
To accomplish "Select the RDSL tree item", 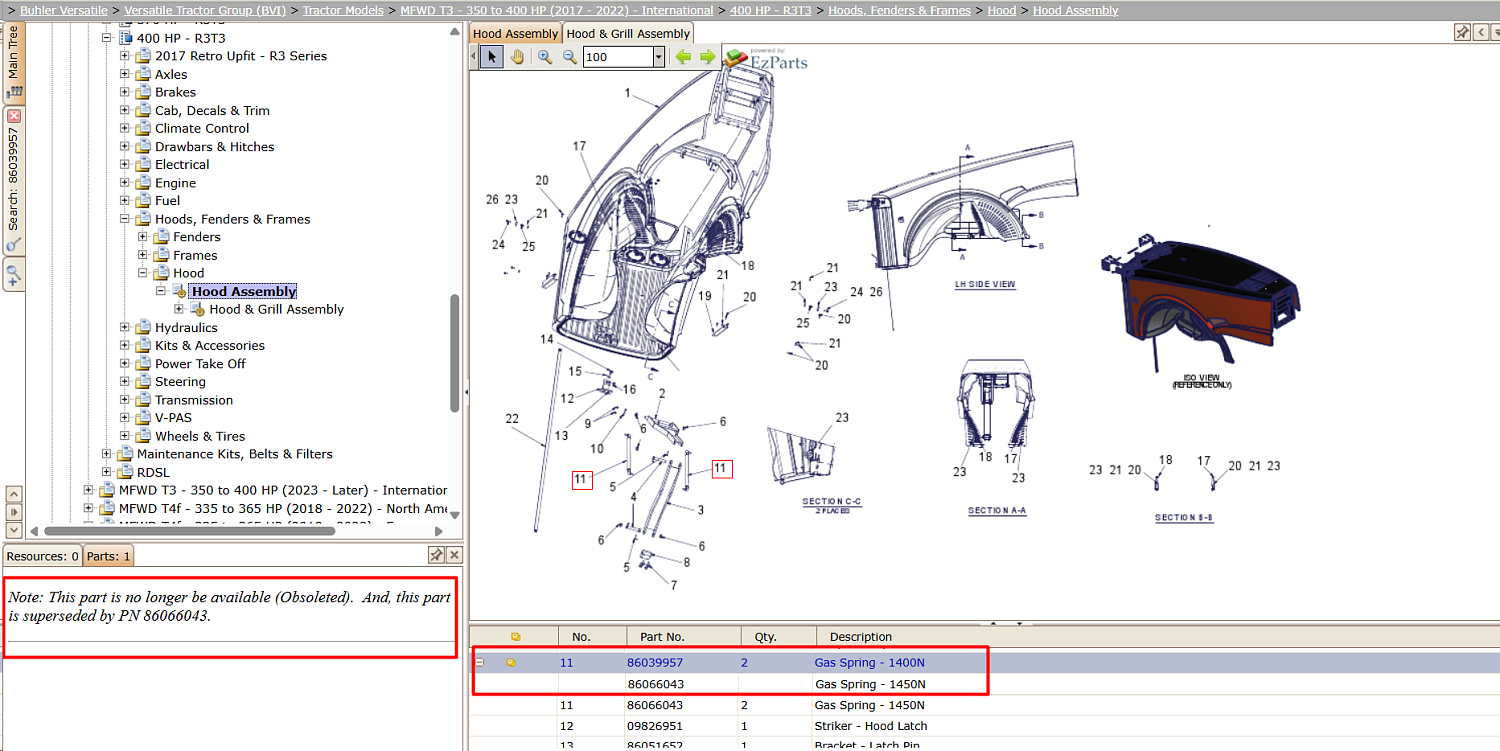I will 153,472.
